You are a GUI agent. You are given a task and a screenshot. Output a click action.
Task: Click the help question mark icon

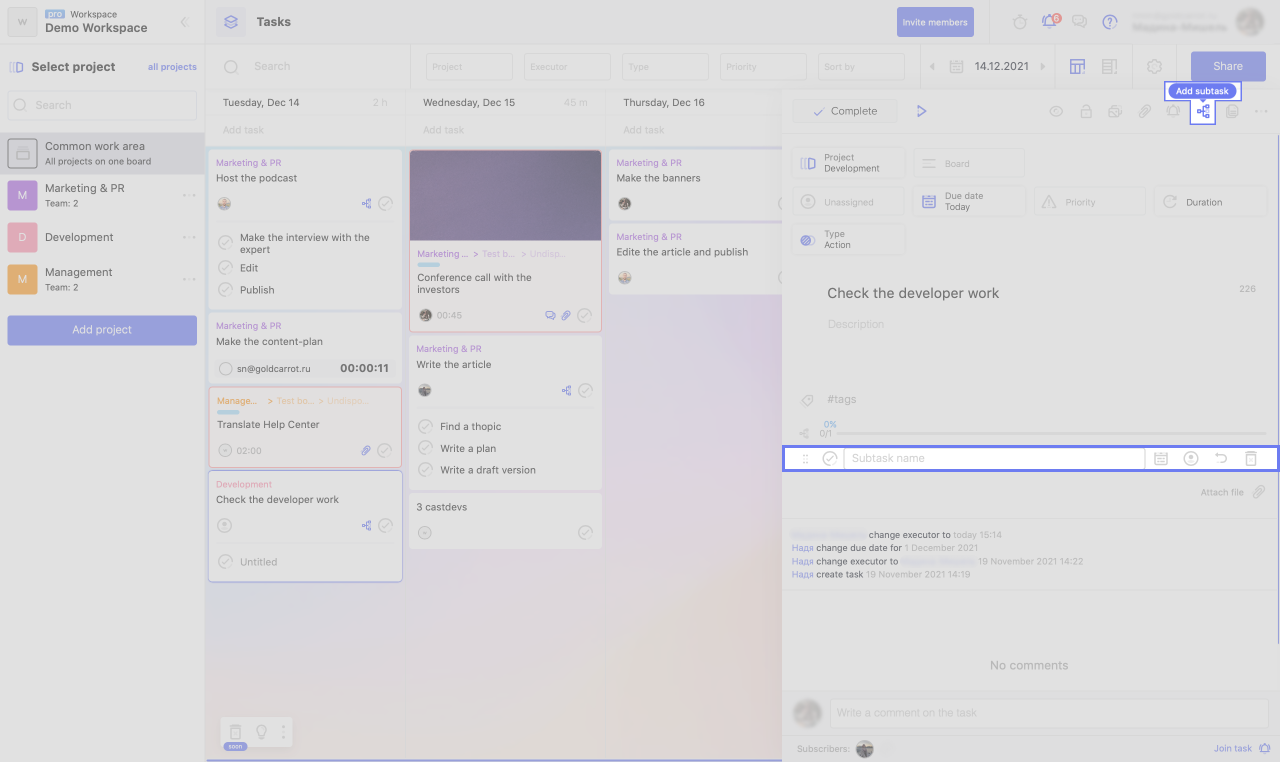pos(1109,22)
